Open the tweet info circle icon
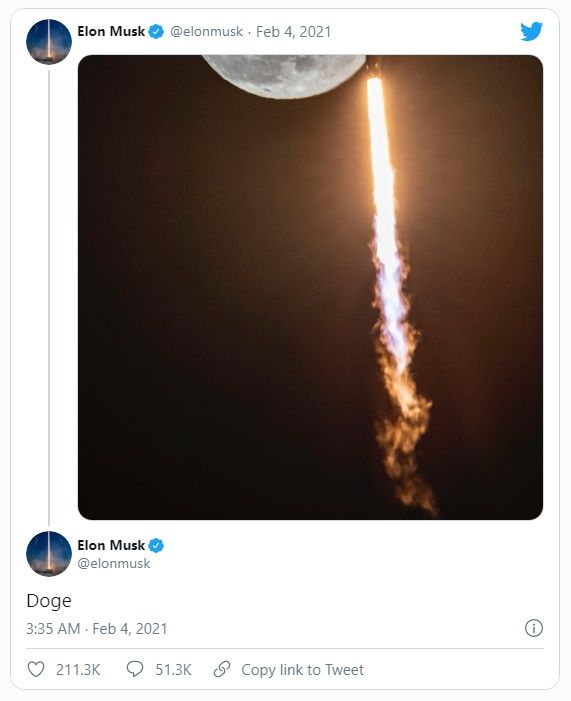Image resolution: width=571 pixels, height=701 pixels. click(533, 628)
